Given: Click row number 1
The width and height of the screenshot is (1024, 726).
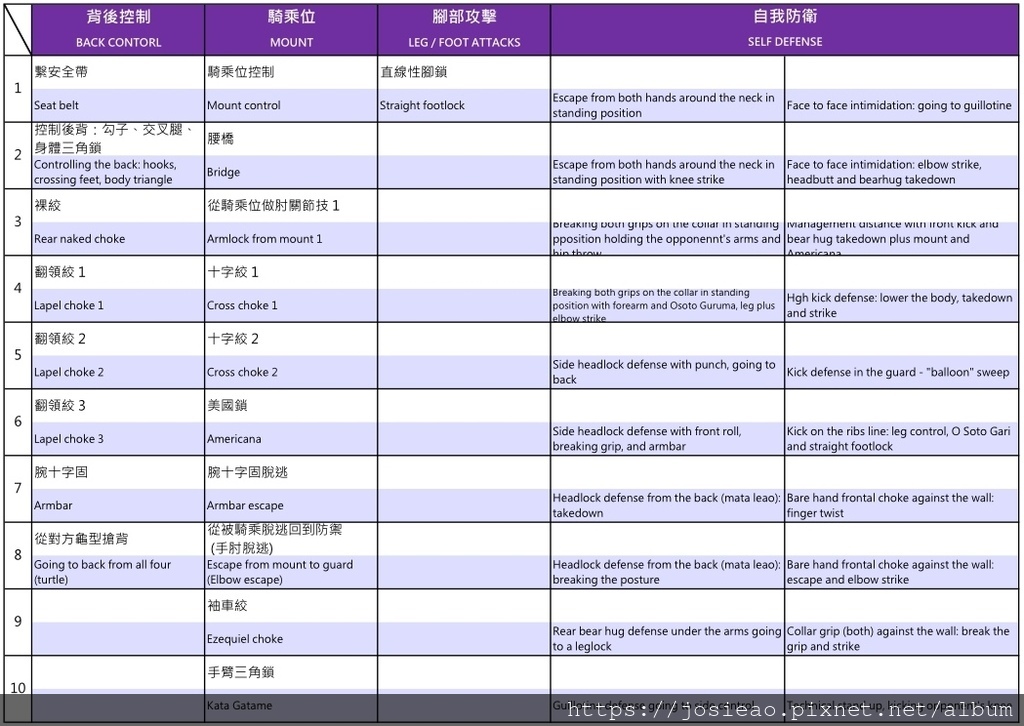Looking at the screenshot, I should click(18, 88).
